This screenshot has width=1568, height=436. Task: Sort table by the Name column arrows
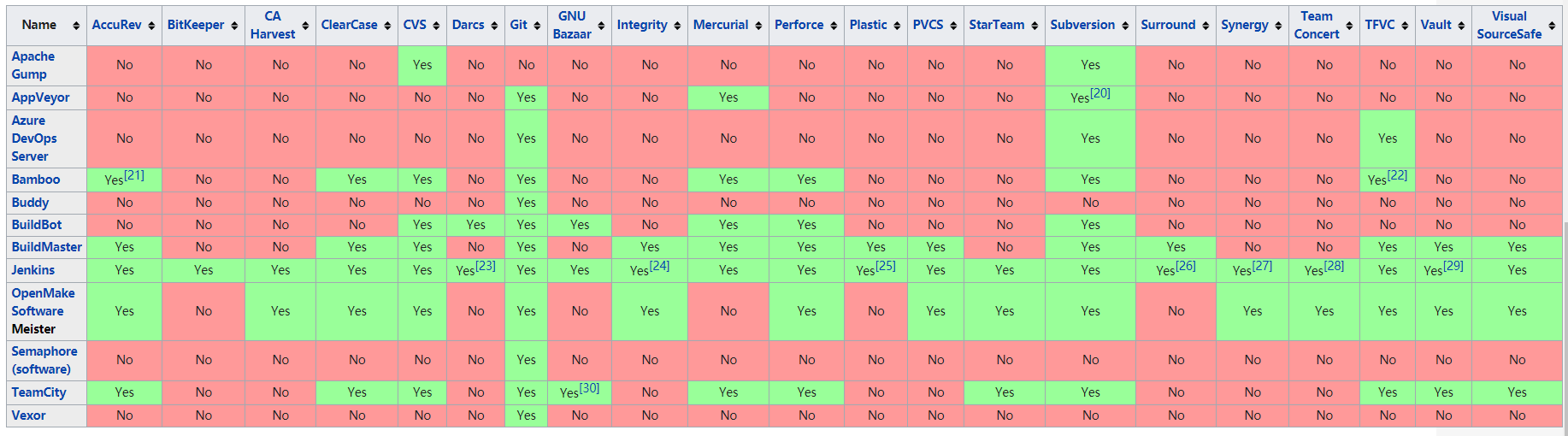[x=76, y=26]
